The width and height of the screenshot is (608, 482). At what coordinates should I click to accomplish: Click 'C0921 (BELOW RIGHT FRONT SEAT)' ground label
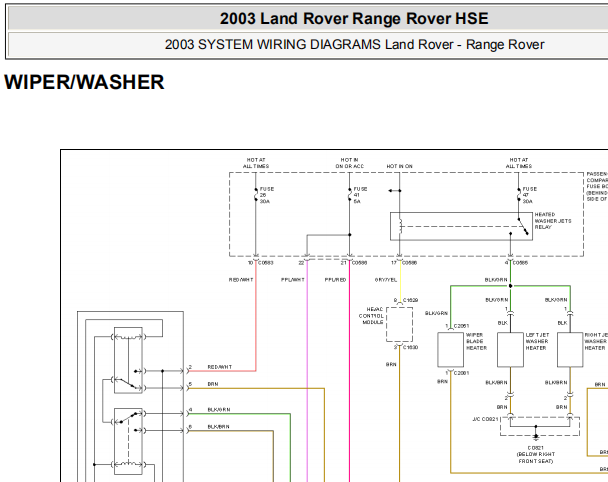tap(535, 454)
